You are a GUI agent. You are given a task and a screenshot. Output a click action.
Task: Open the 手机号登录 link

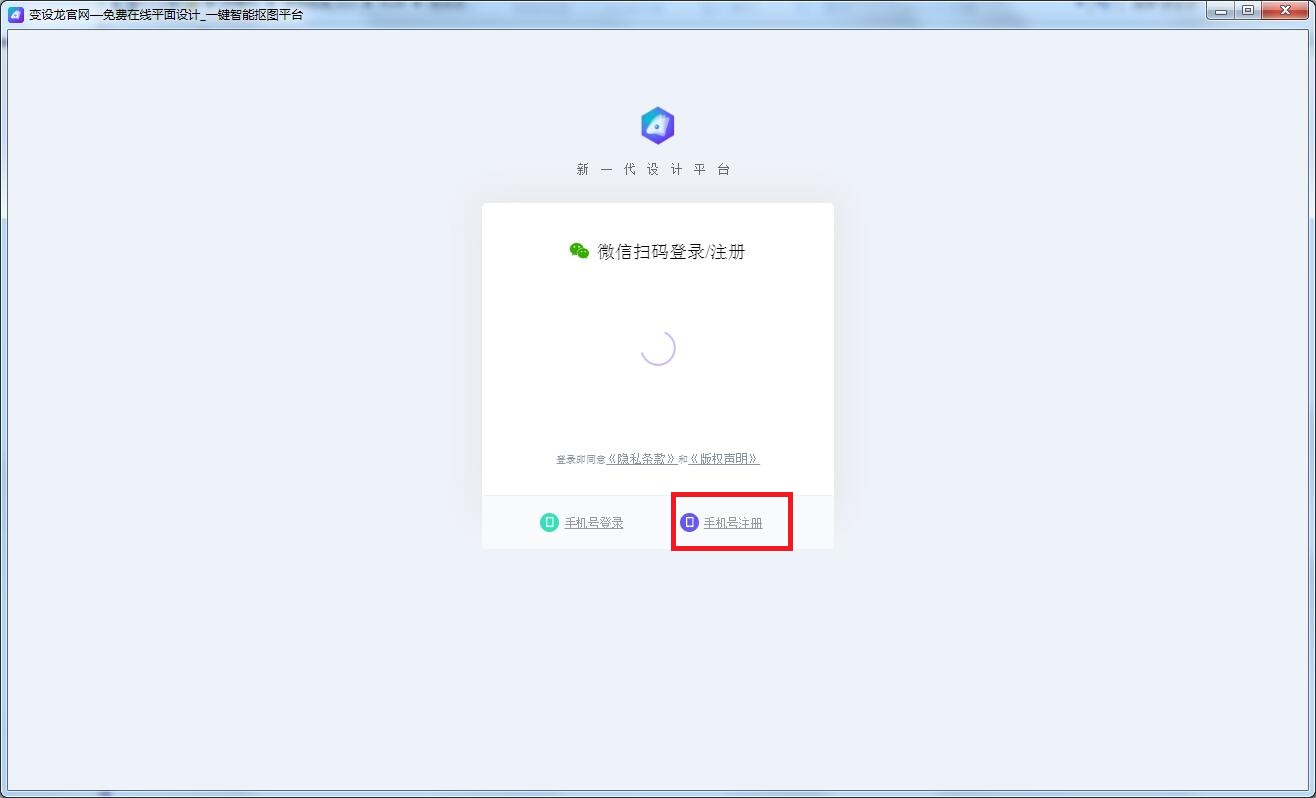(x=594, y=523)
